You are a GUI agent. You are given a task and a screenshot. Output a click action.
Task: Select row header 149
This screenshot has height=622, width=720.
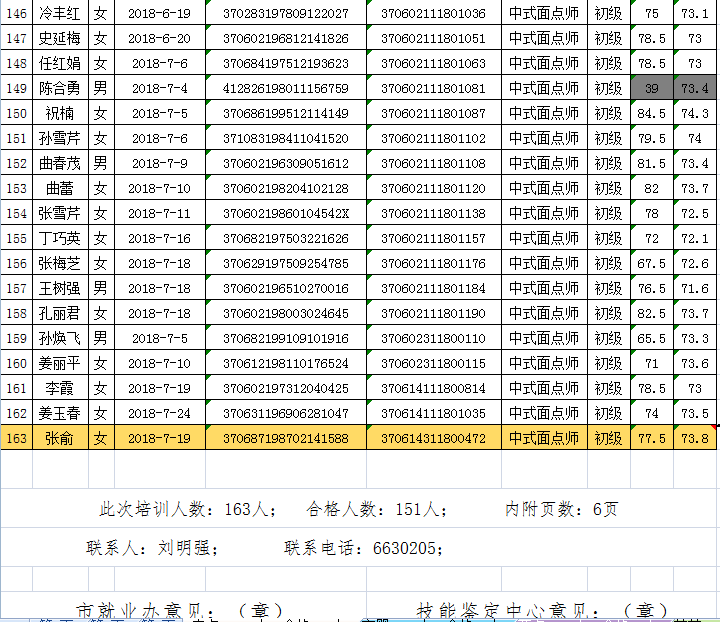coord(16,88)
